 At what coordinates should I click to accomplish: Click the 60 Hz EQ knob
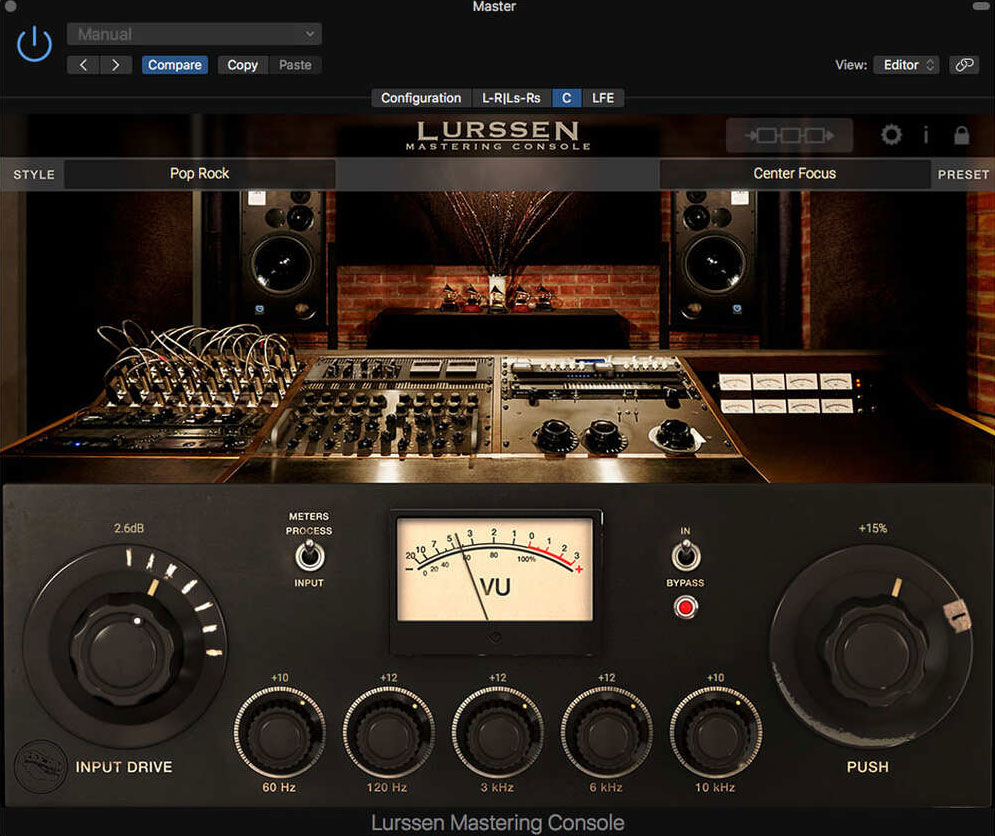point(279,733)
